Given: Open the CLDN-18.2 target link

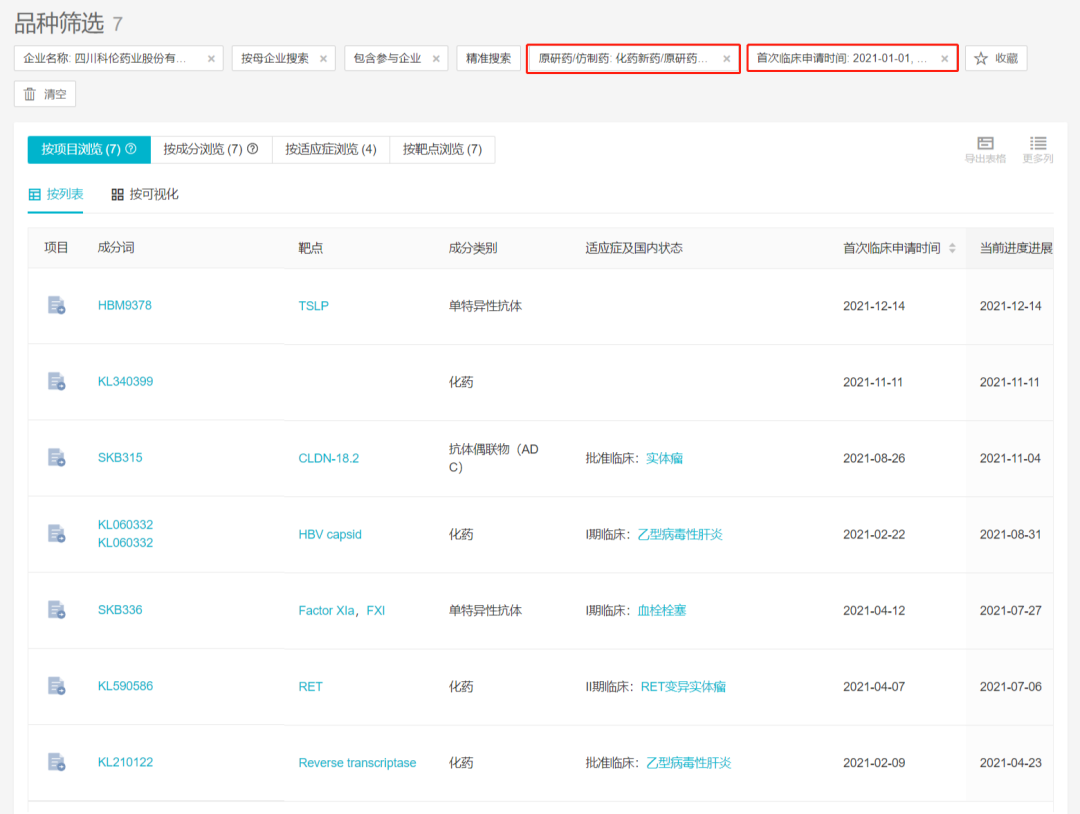Looking at the screenshot, I should pyautogui.click(x=328, y=458).
